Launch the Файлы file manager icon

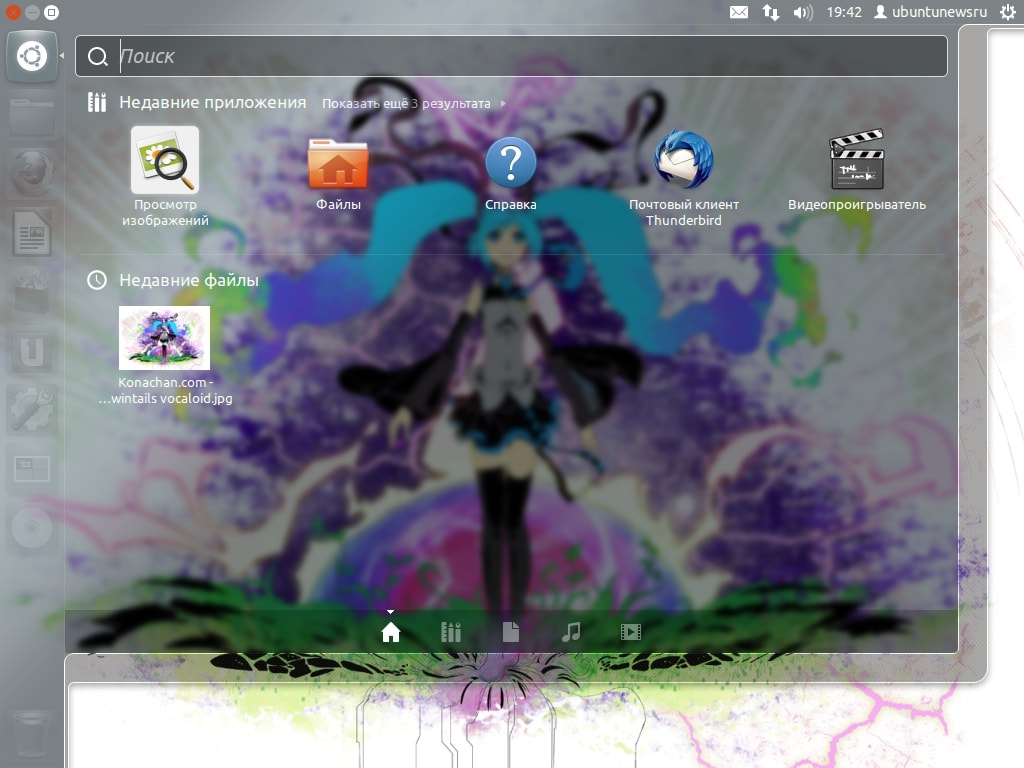tap(338, 163)
